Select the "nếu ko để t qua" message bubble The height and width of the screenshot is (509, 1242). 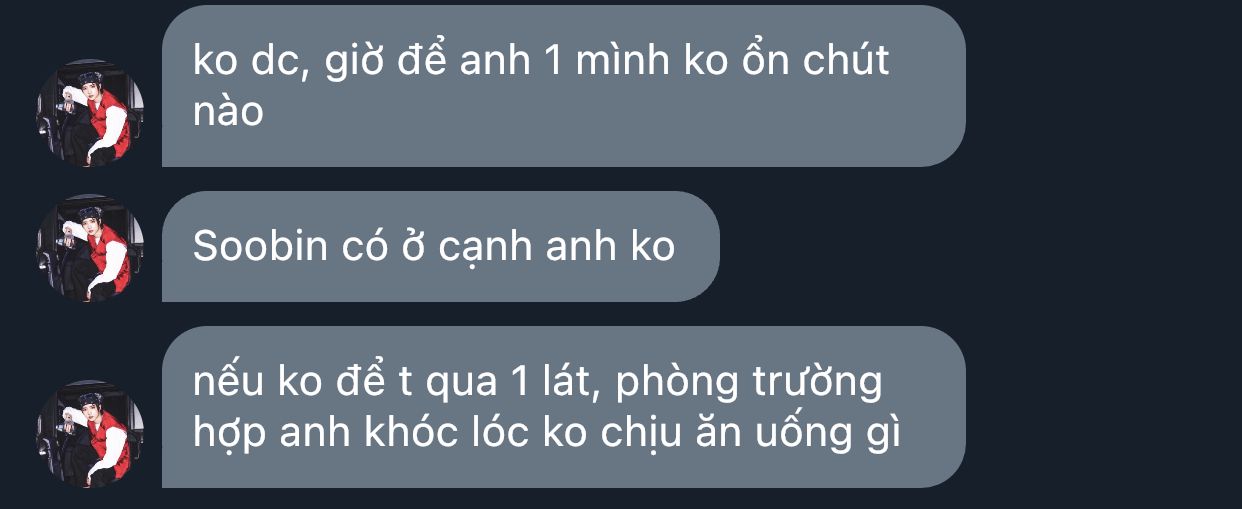click(563, 407)
